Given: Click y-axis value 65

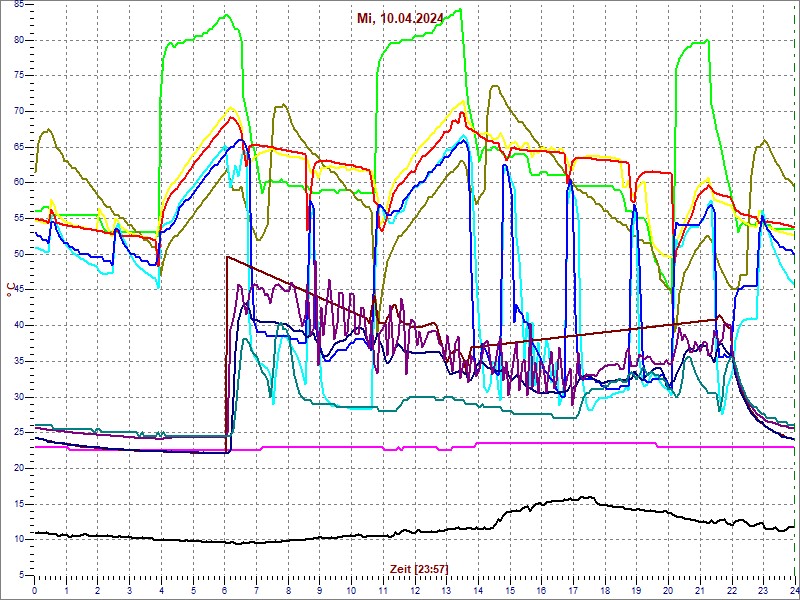Looking at the screenshot, I should (x=19, y=147).
